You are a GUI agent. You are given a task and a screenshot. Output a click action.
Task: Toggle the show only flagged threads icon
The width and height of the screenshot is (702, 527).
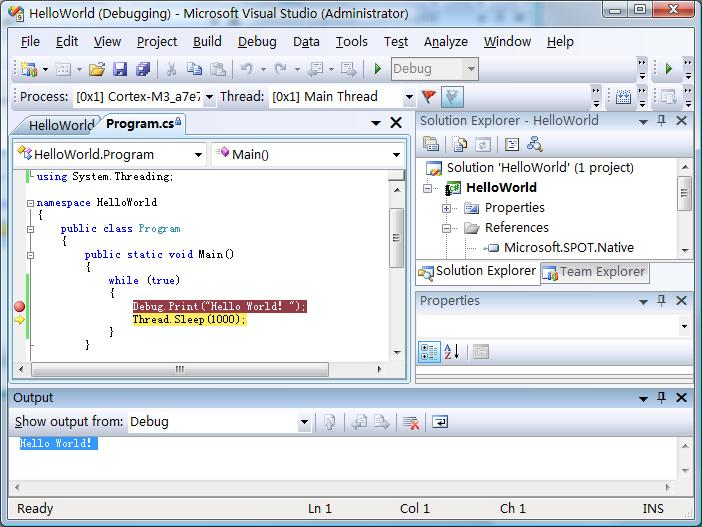(452, 97)
